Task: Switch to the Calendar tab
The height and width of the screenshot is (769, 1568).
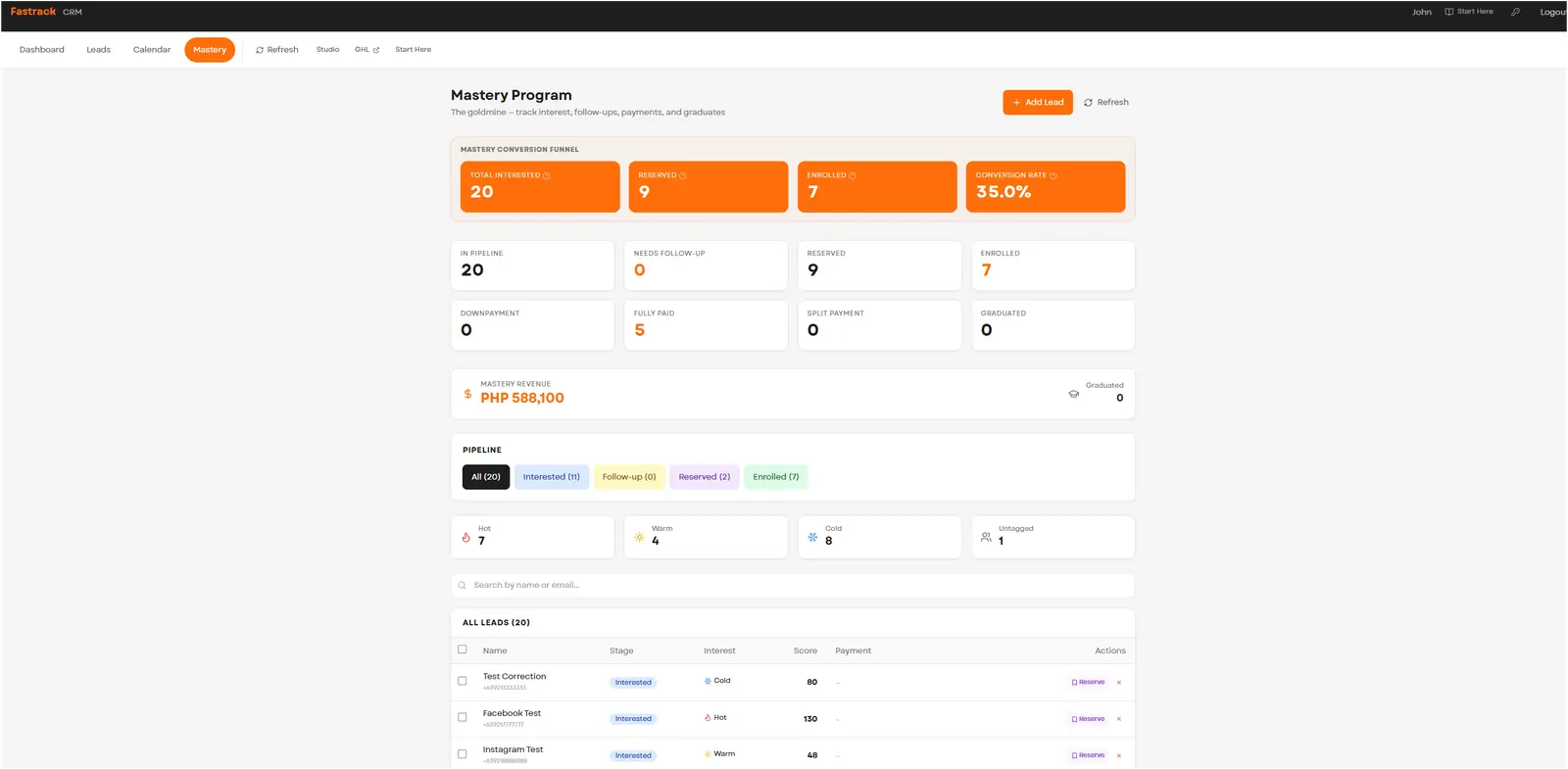Action: 152,50
